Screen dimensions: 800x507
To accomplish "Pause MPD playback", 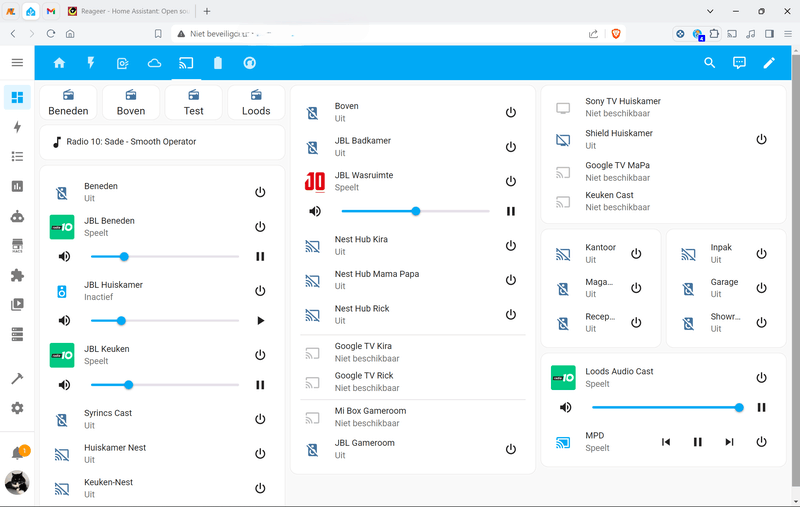I will pos(697,442).
